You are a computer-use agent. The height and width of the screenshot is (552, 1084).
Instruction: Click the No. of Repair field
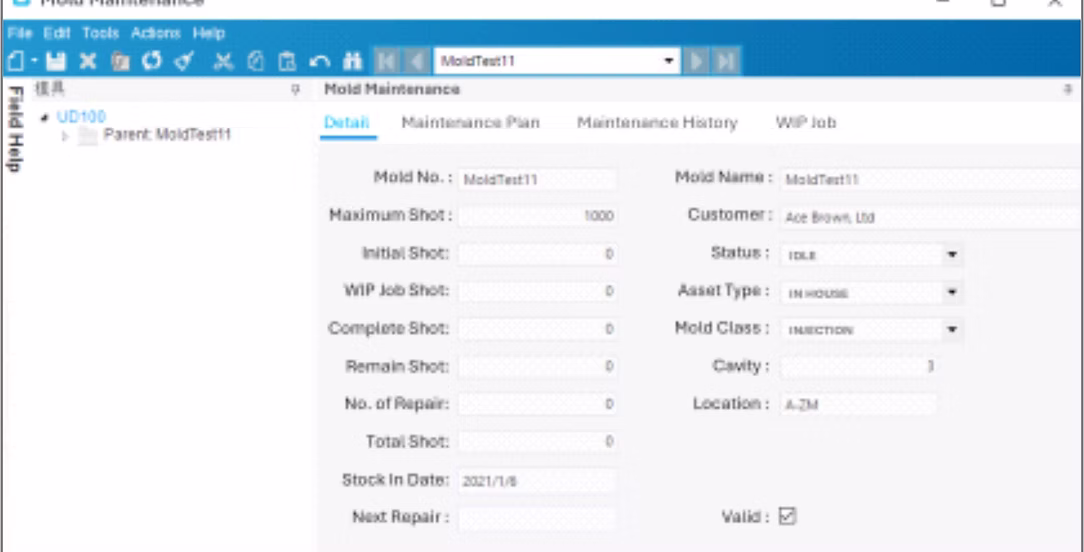click(x=537, y=404)
